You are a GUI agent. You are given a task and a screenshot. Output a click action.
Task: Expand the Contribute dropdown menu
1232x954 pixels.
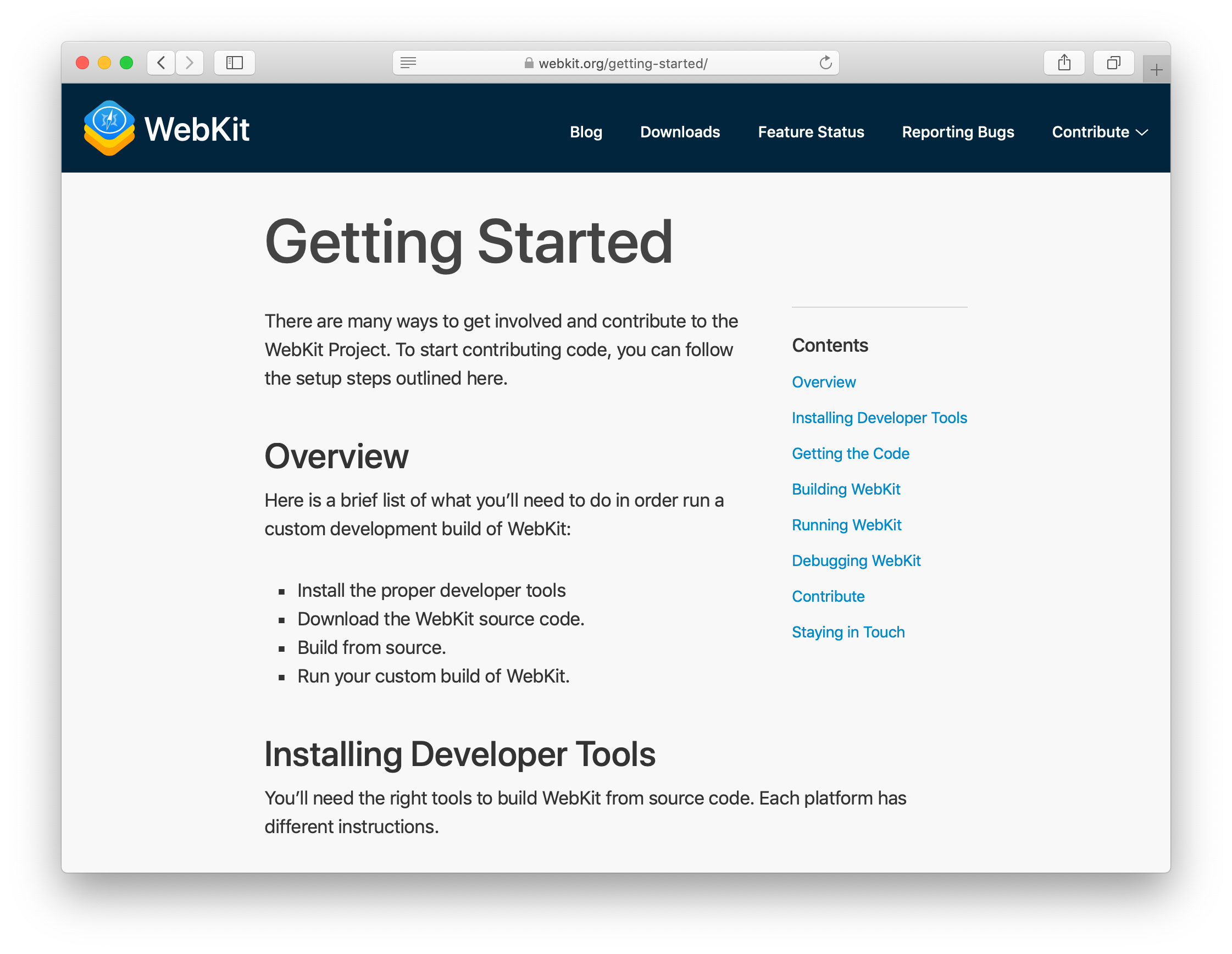coord(1098,131)
